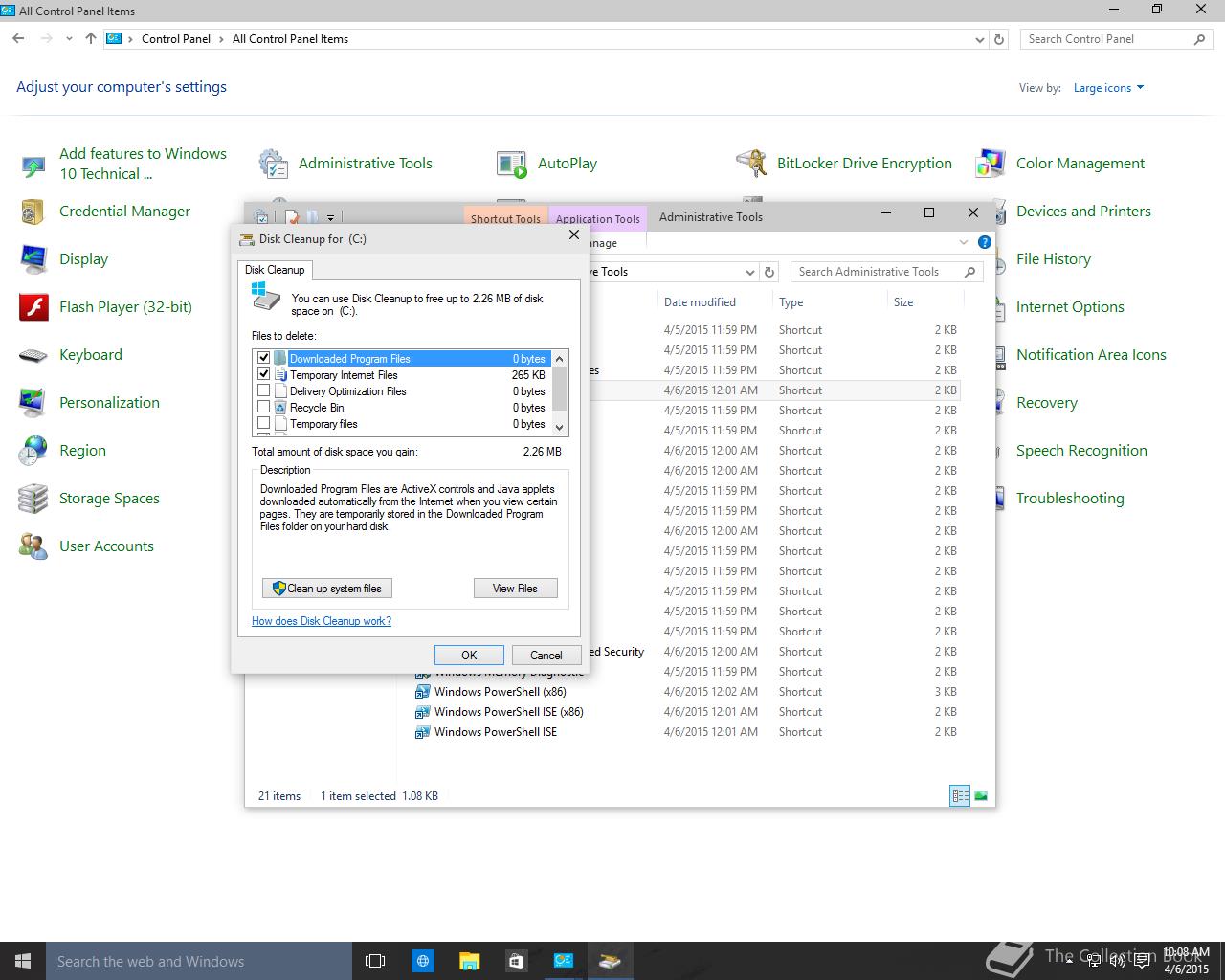Viewport: 1225px width, 980px height.
Task: Click the Windows PowerShell ISE (x86) shortcut icon
Action: point(422,712)
